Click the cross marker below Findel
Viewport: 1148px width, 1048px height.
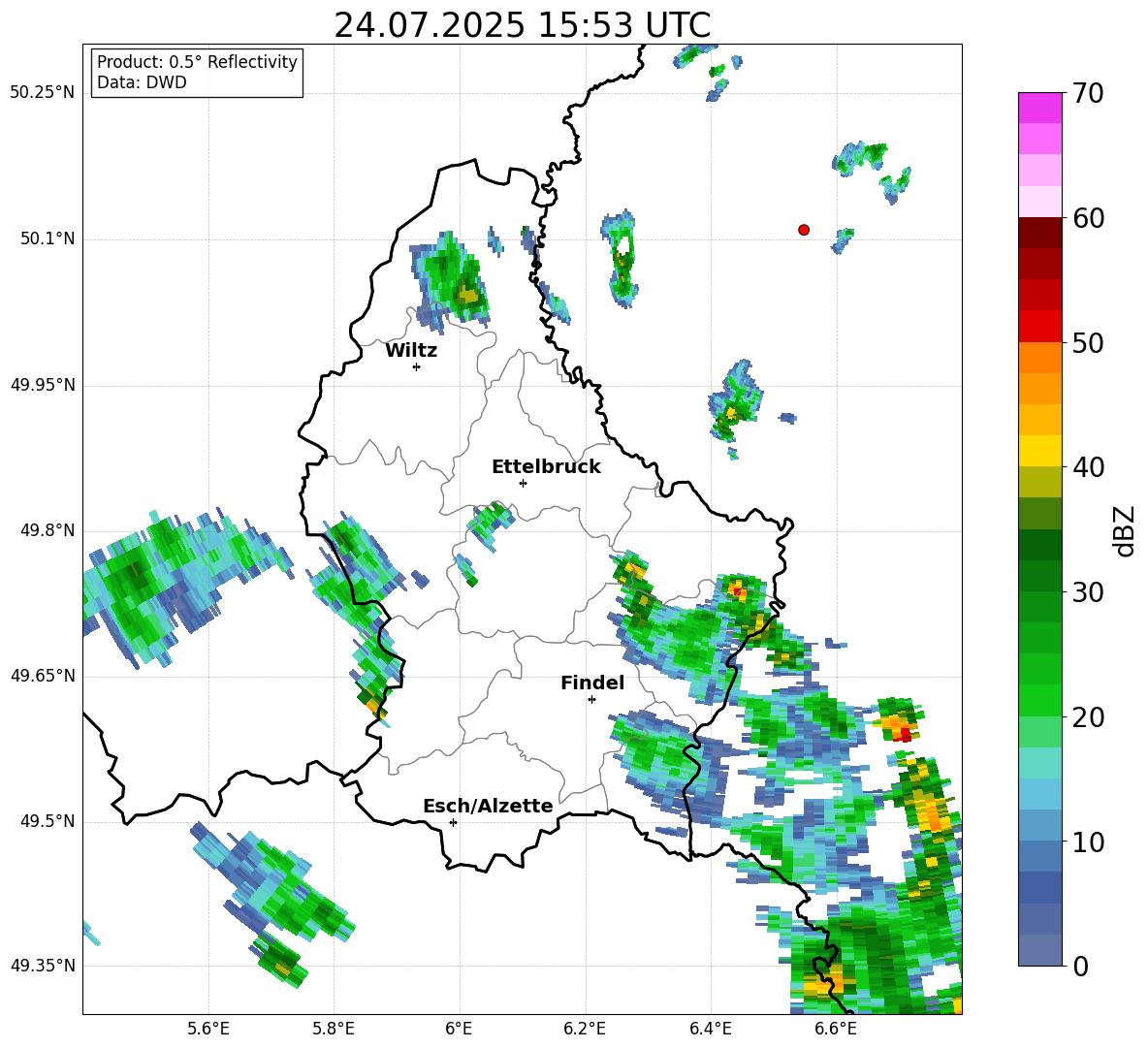(591, 700)
